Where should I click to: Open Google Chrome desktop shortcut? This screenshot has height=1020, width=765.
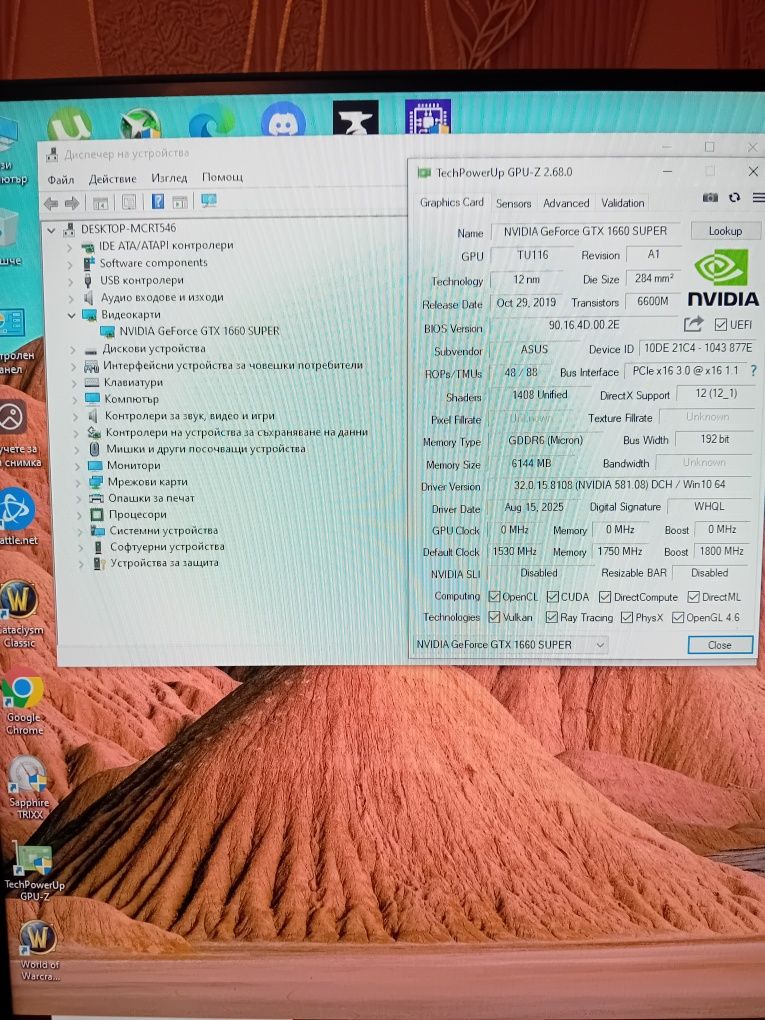[x=23, y=701]
